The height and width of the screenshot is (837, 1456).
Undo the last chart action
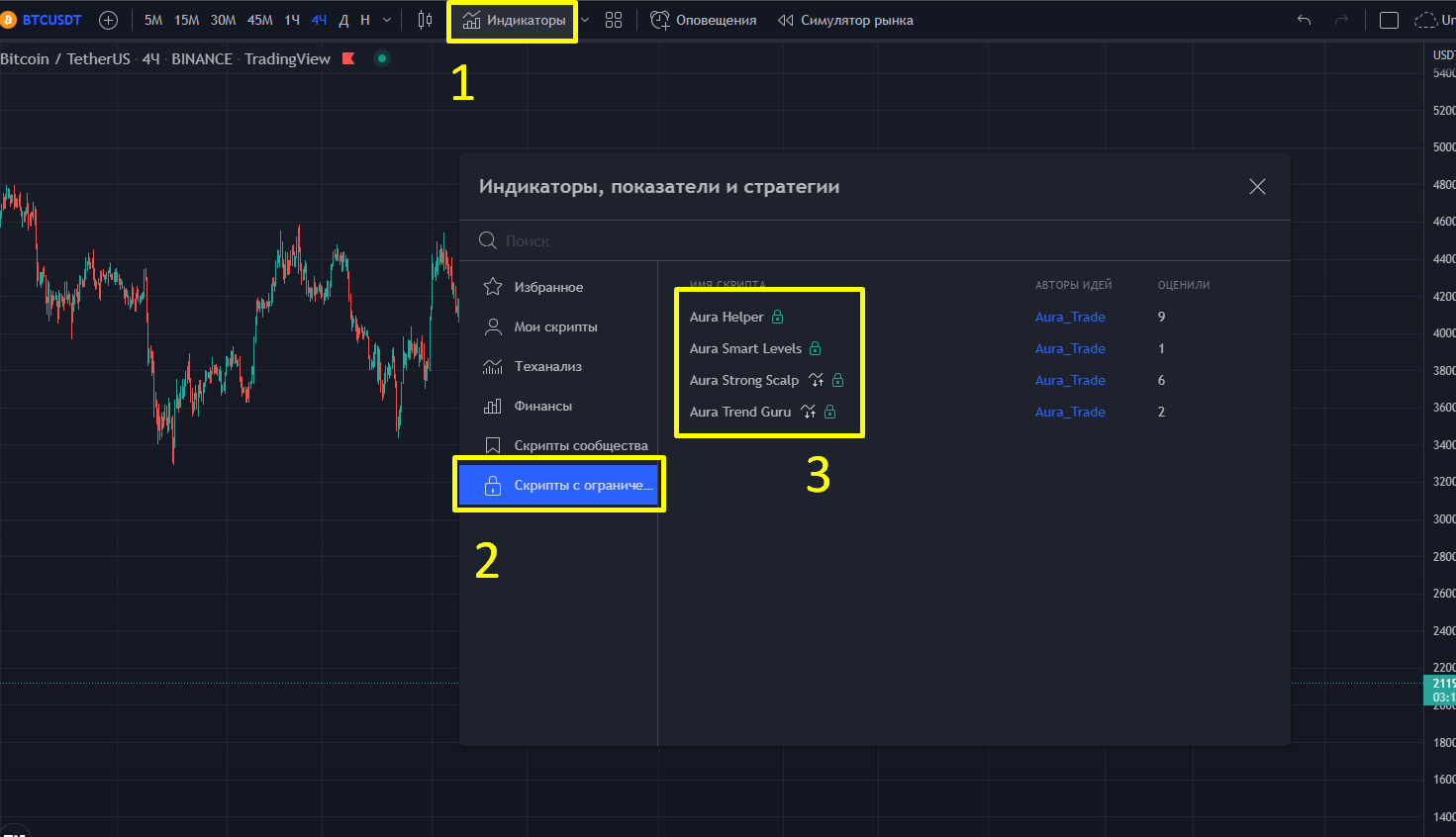(x=1305, y=20)
